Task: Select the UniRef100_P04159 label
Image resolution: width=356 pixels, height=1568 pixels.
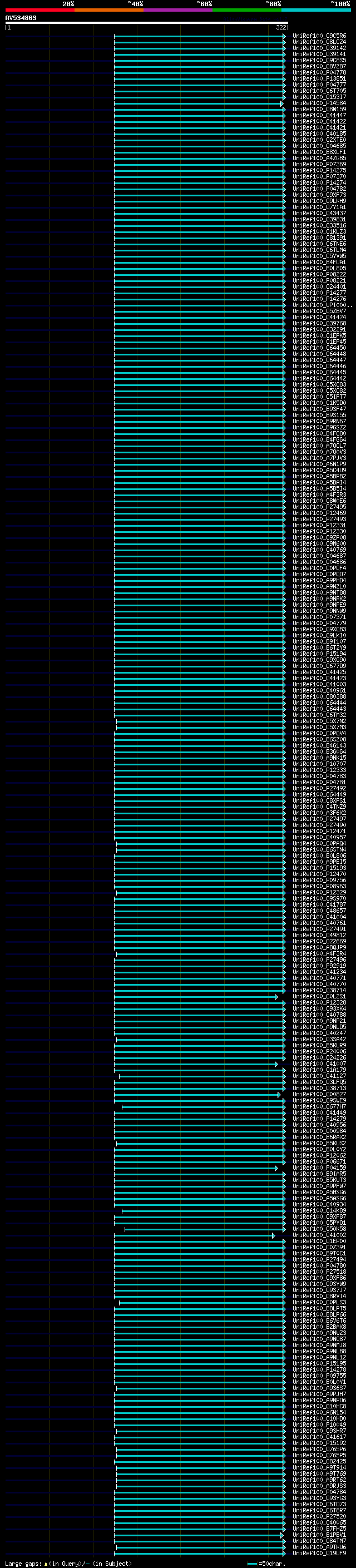Action: click(x=319, y=1168)
